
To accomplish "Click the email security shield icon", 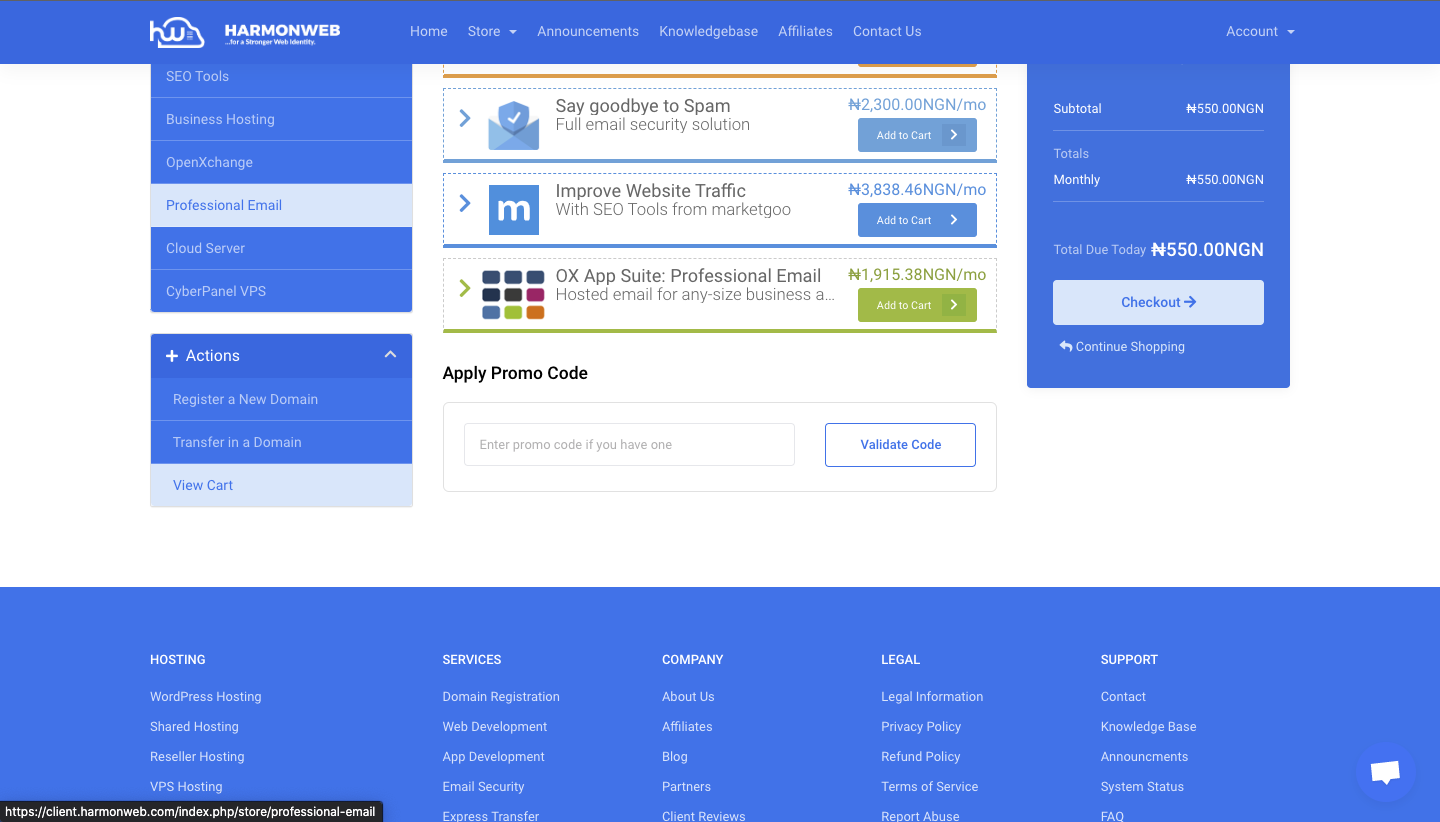I will (x=513, y=124).
